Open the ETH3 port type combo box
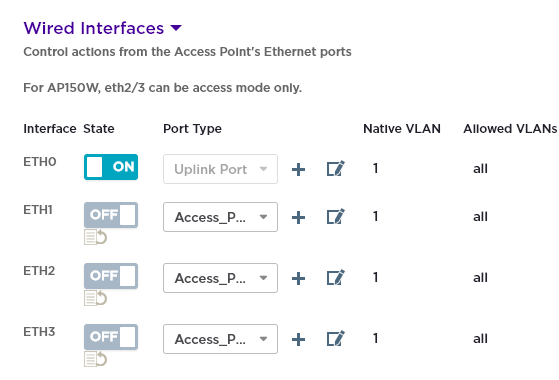The width and height of the screenshot is (559, 380). pyautogui.click(x=220, y=339)
